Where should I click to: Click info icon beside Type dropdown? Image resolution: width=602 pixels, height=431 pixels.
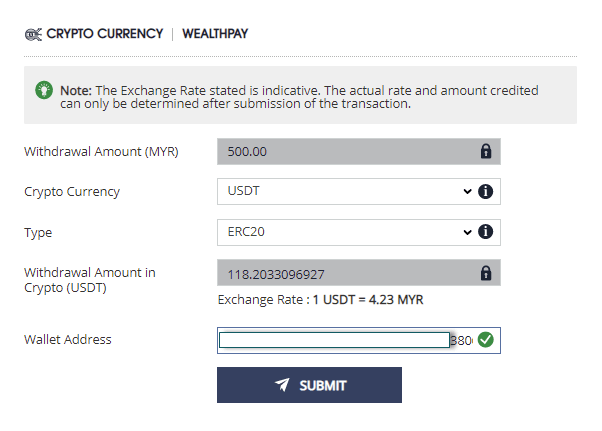pyautogui.click(x=486, y=232)
